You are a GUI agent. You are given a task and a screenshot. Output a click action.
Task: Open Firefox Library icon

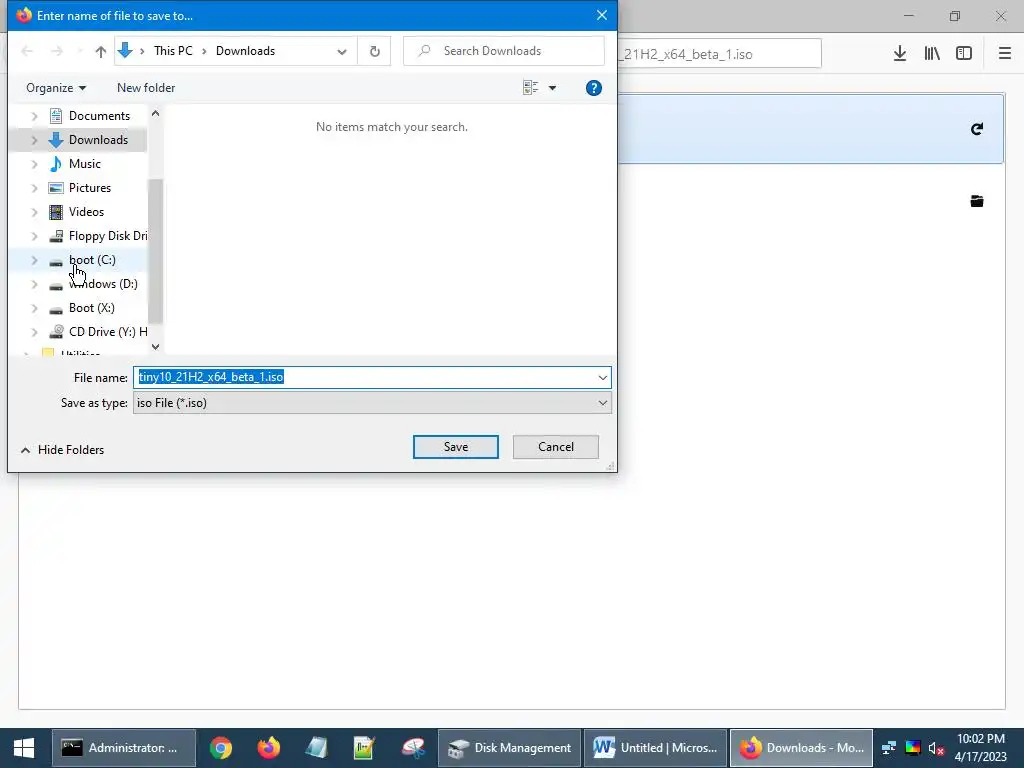(x=932, y=54)
